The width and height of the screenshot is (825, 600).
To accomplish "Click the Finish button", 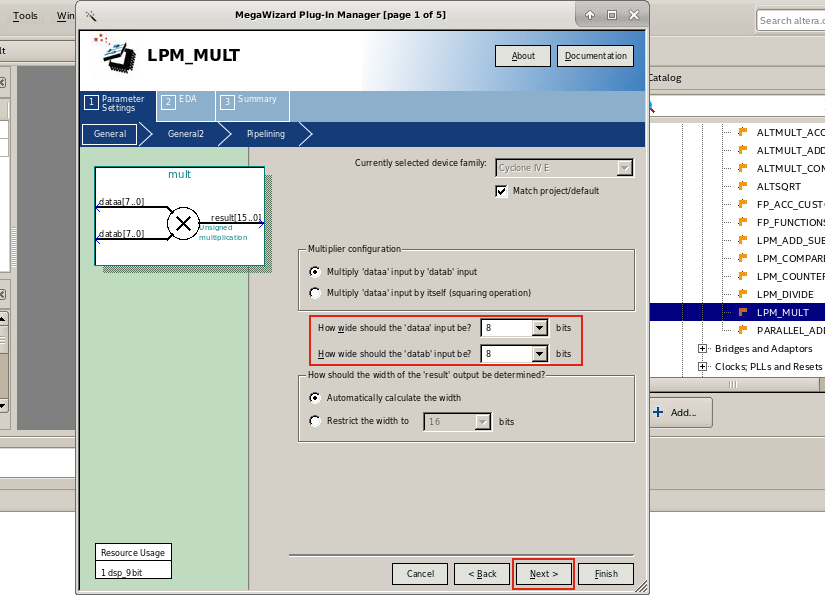I will tap(606, 574).
